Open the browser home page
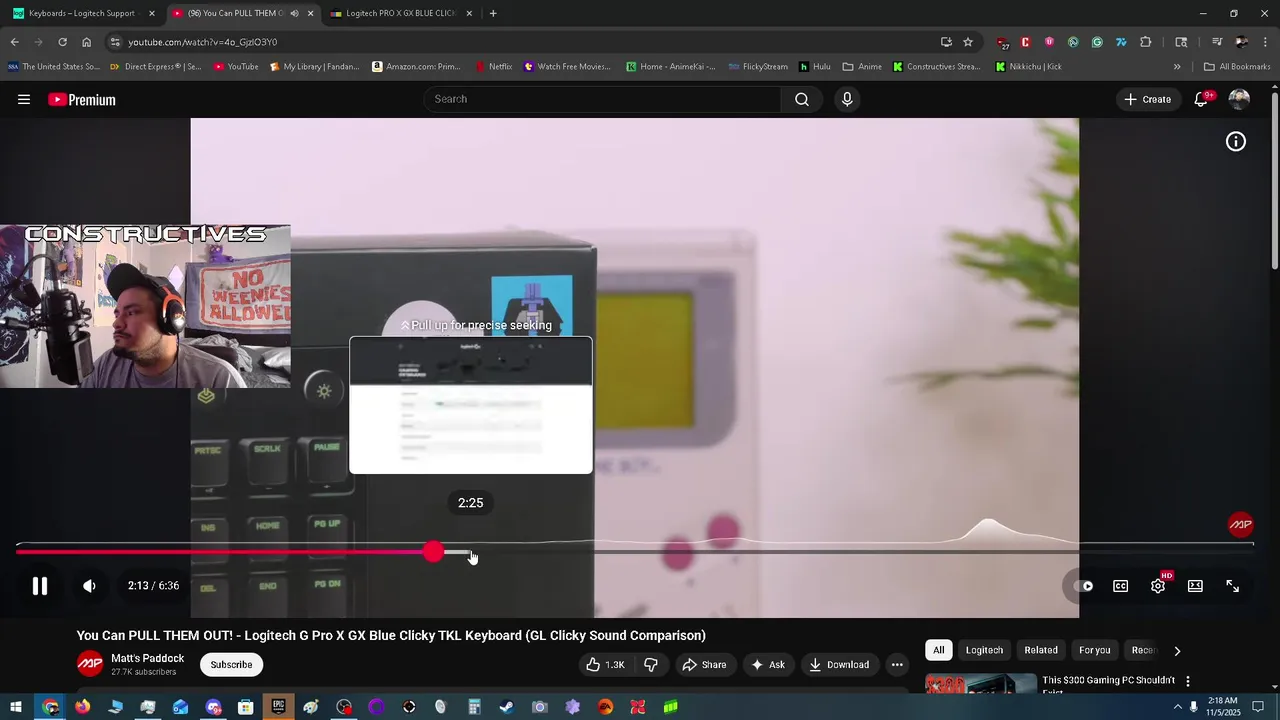The width and height of the screenshot is (1280, 720). pyautogui.click(x=86, y=42)
